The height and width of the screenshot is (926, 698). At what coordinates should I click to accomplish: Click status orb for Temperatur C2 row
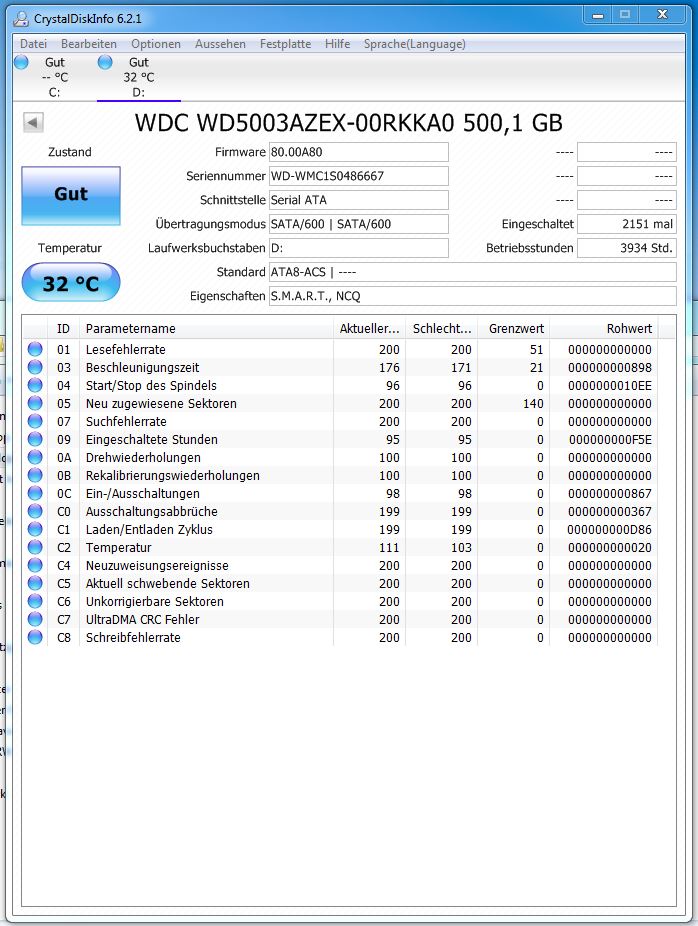point(35,547)
